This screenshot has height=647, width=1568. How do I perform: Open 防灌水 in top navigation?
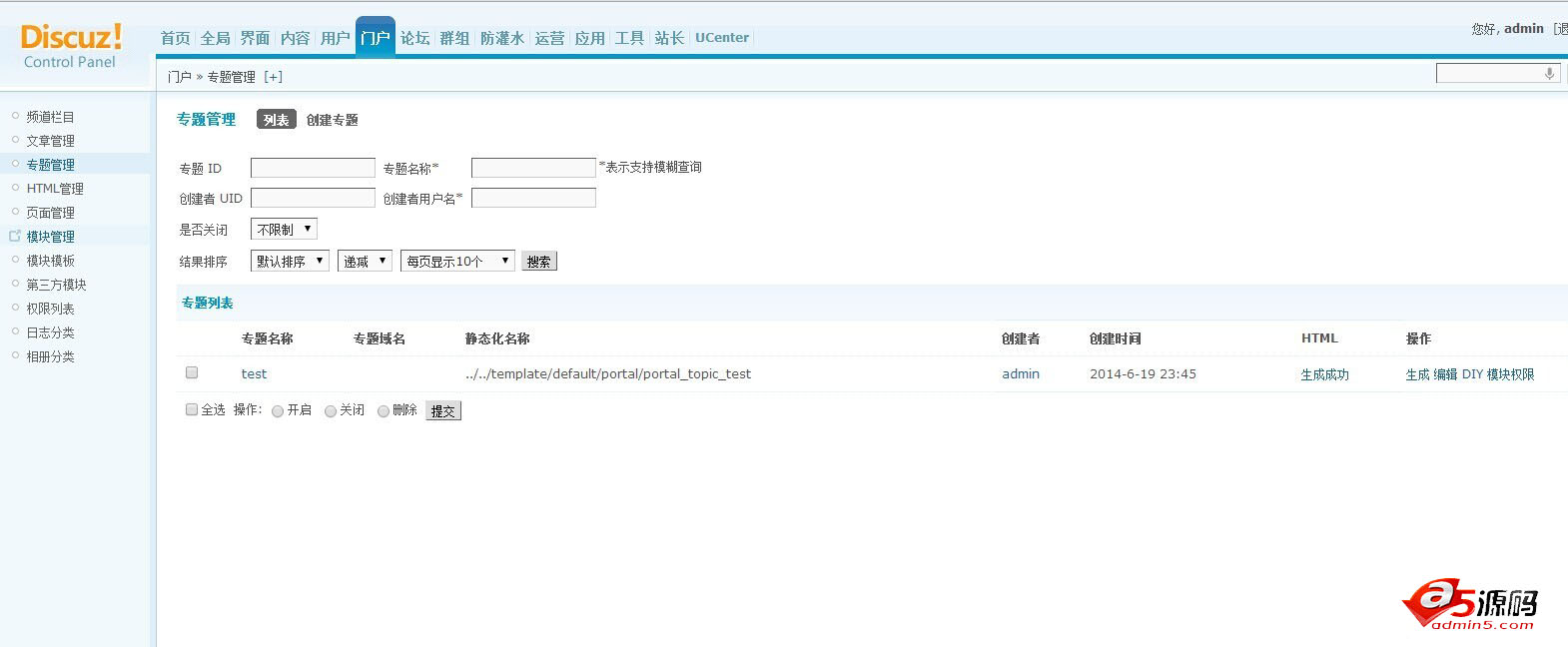(502, 38)
